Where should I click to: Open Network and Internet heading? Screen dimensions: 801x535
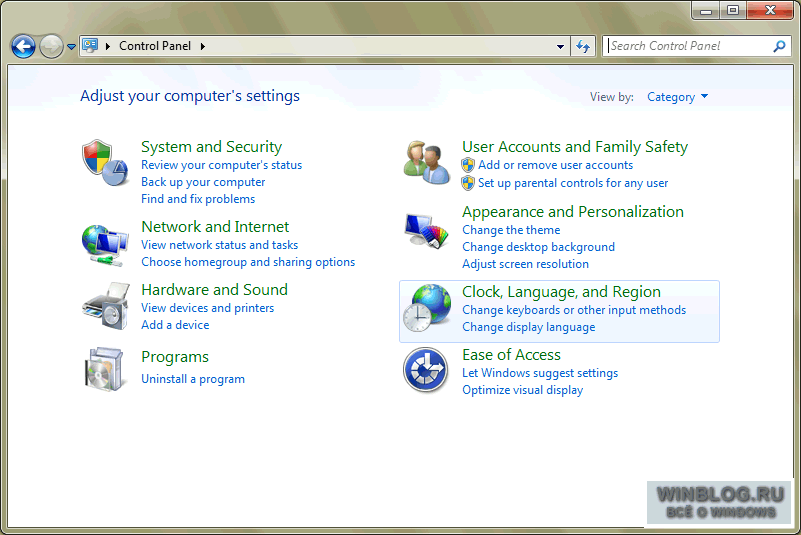tap(215, 226)
